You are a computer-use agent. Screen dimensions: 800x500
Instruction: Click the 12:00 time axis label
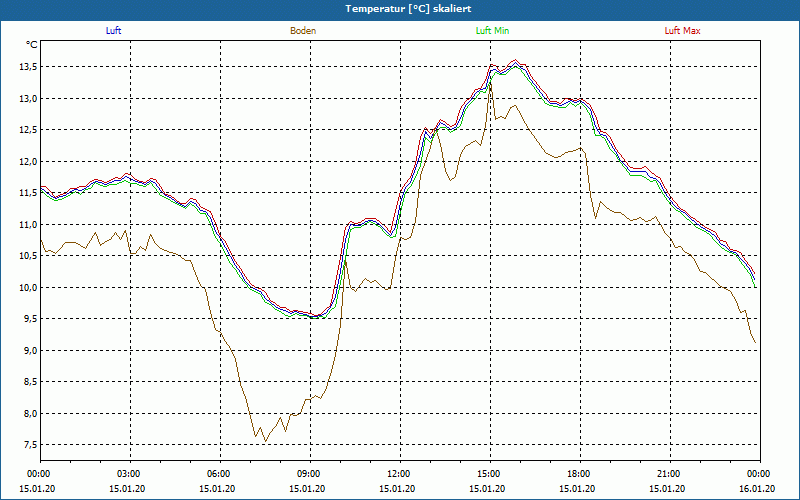point(400,474)
